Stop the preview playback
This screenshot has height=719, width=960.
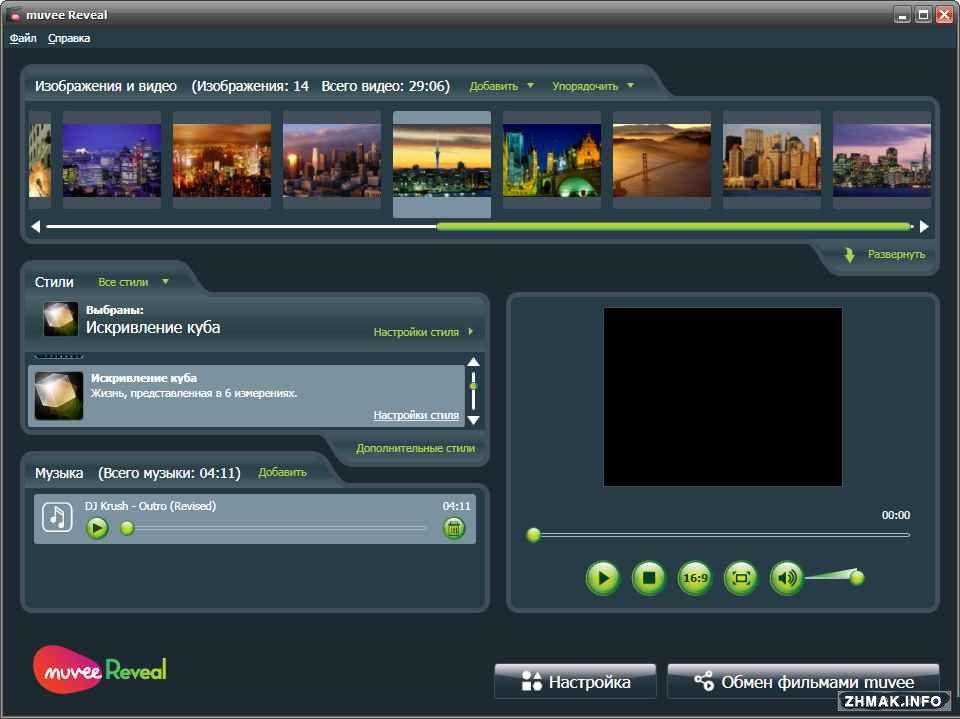coord(649,578)
